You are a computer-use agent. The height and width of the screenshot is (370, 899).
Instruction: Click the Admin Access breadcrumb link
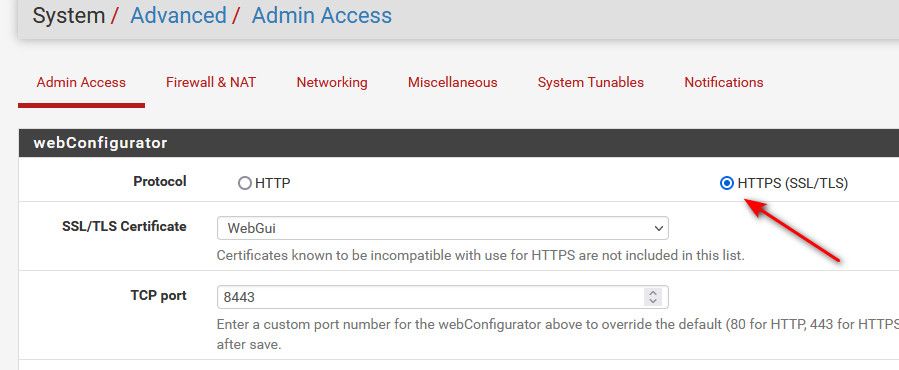[x=322, y=15]
